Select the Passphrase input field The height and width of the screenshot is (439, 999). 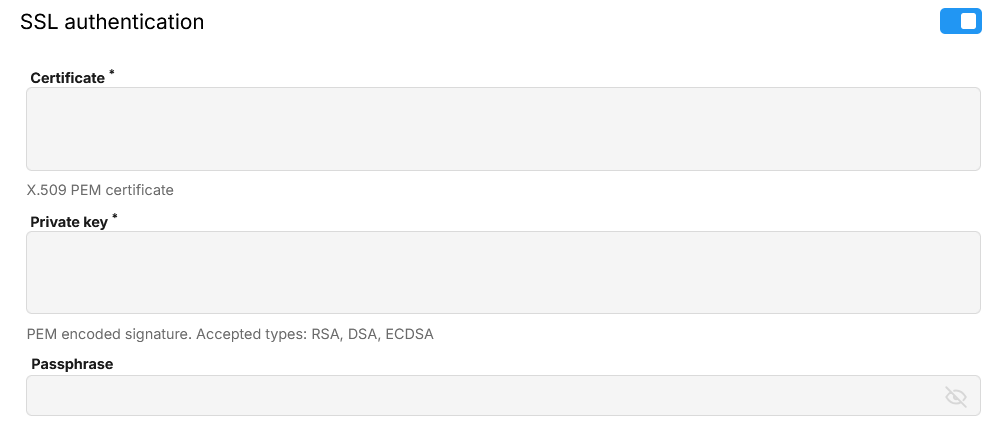(x=480, y=396)
